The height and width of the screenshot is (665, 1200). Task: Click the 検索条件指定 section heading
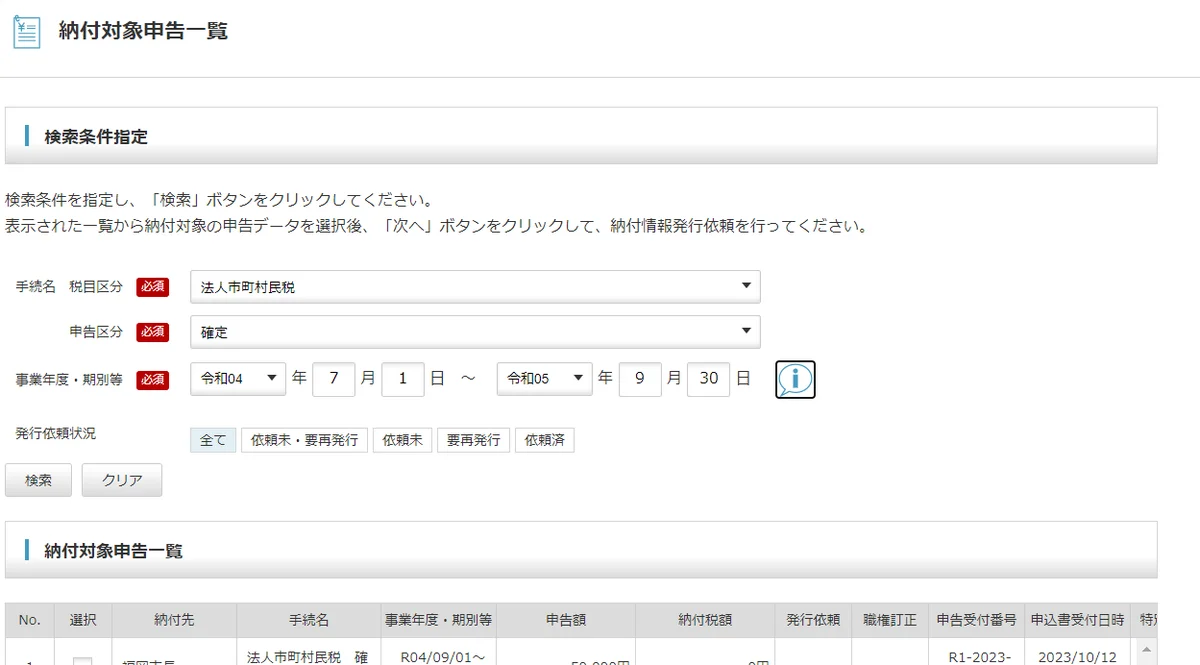click(96, 137)
